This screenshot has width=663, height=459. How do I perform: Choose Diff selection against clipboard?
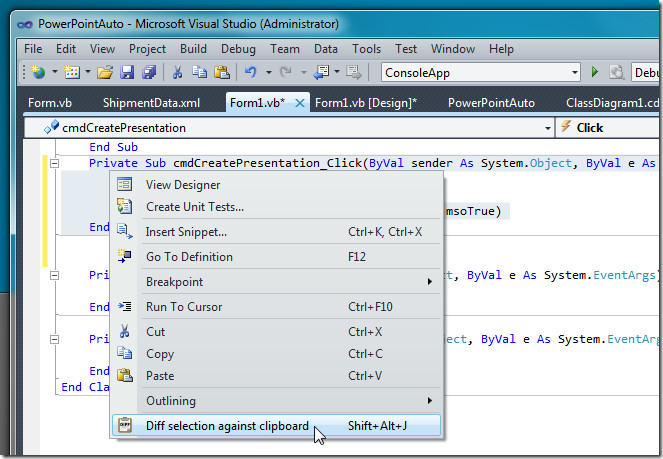[277, 426]
